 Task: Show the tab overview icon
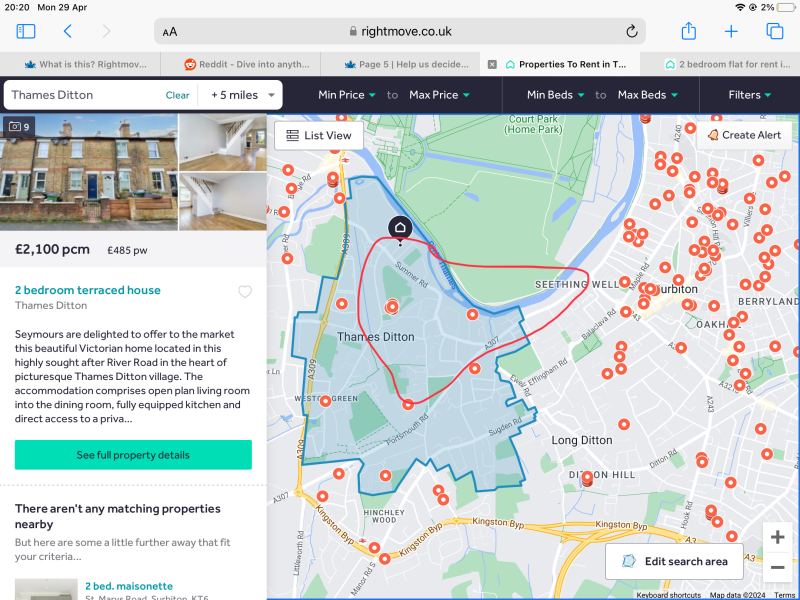pyautogui.click(x=774, y=31)
